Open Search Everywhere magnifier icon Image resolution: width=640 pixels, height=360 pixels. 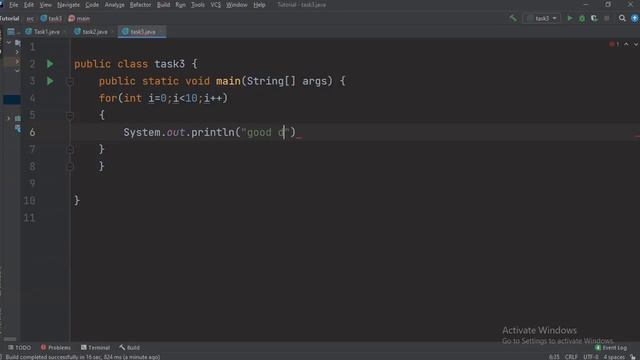coord(622,18)
